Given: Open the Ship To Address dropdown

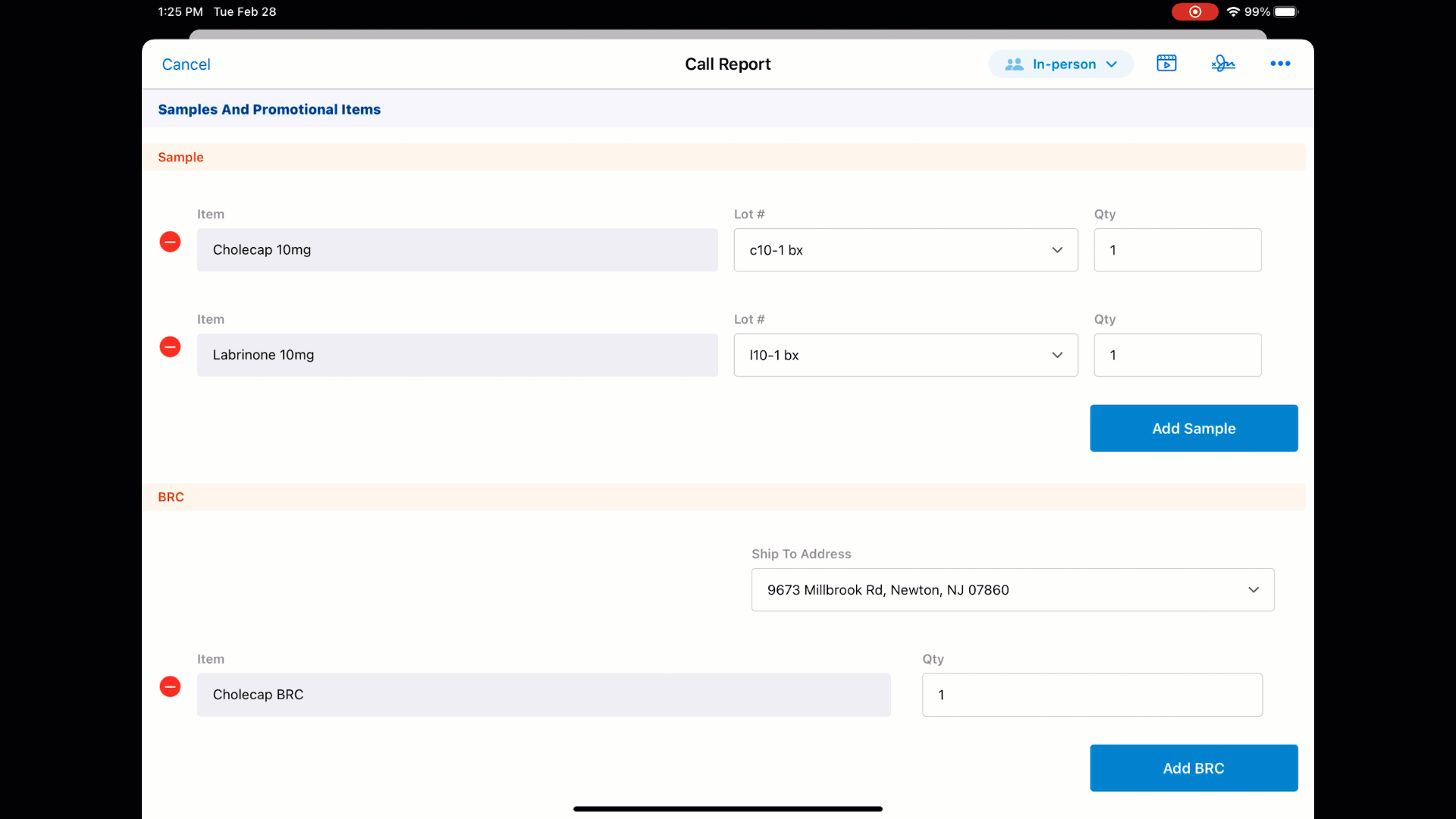Looking at the screenshot, I should pyautogui.click(x=1012, y=590).
